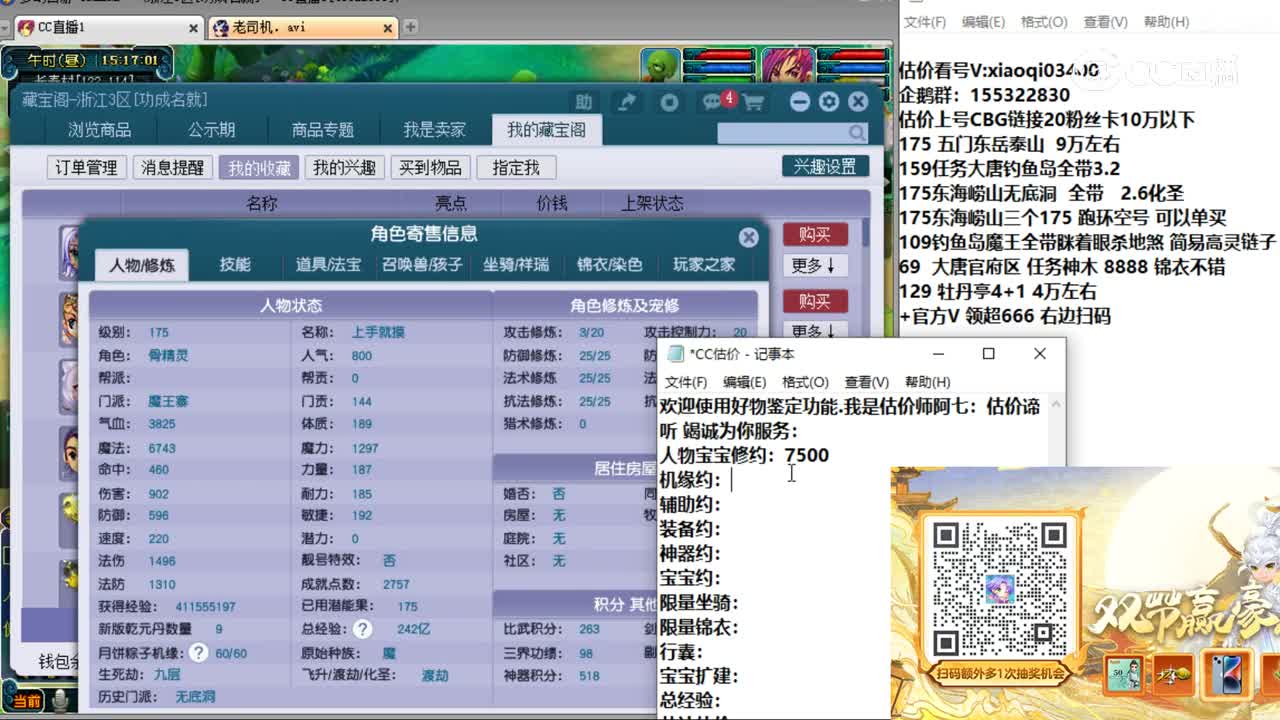
Task: Open 消息提醒 sub-tab
Action: click(172, 167)
